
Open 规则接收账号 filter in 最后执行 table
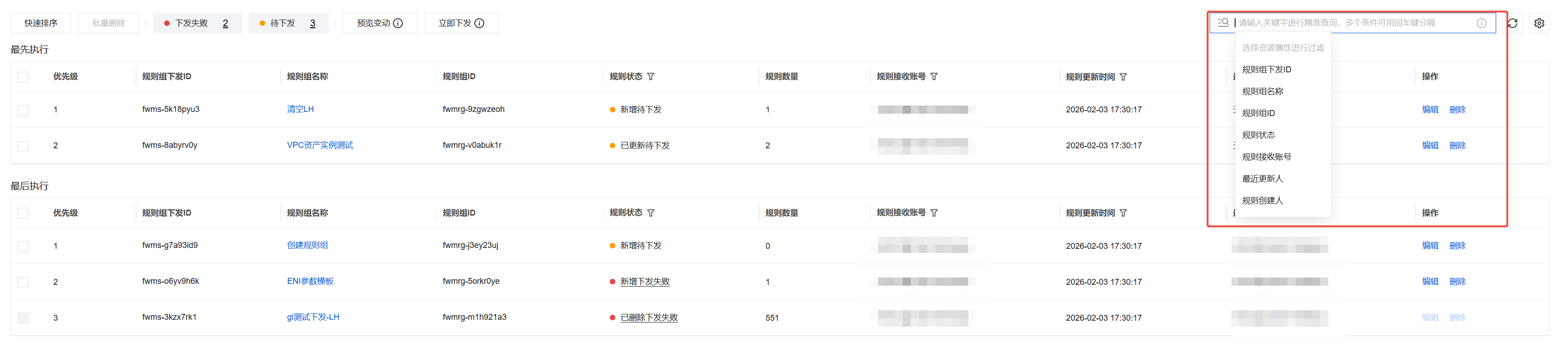tap(935, 213)
